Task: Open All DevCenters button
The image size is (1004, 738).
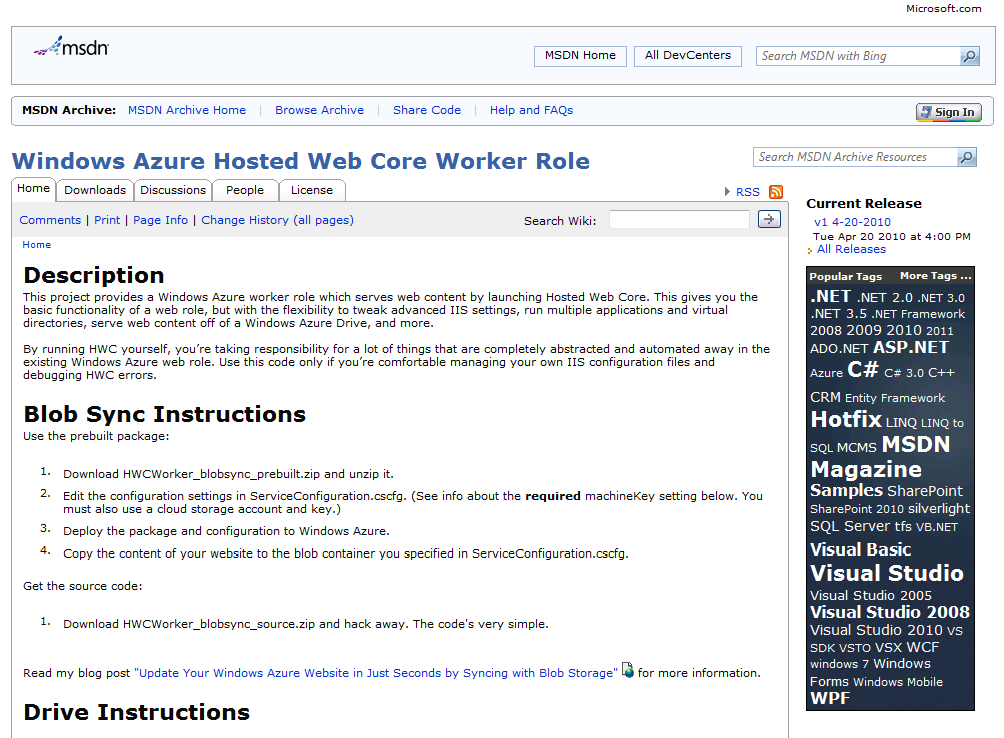Action: (688, 56)
